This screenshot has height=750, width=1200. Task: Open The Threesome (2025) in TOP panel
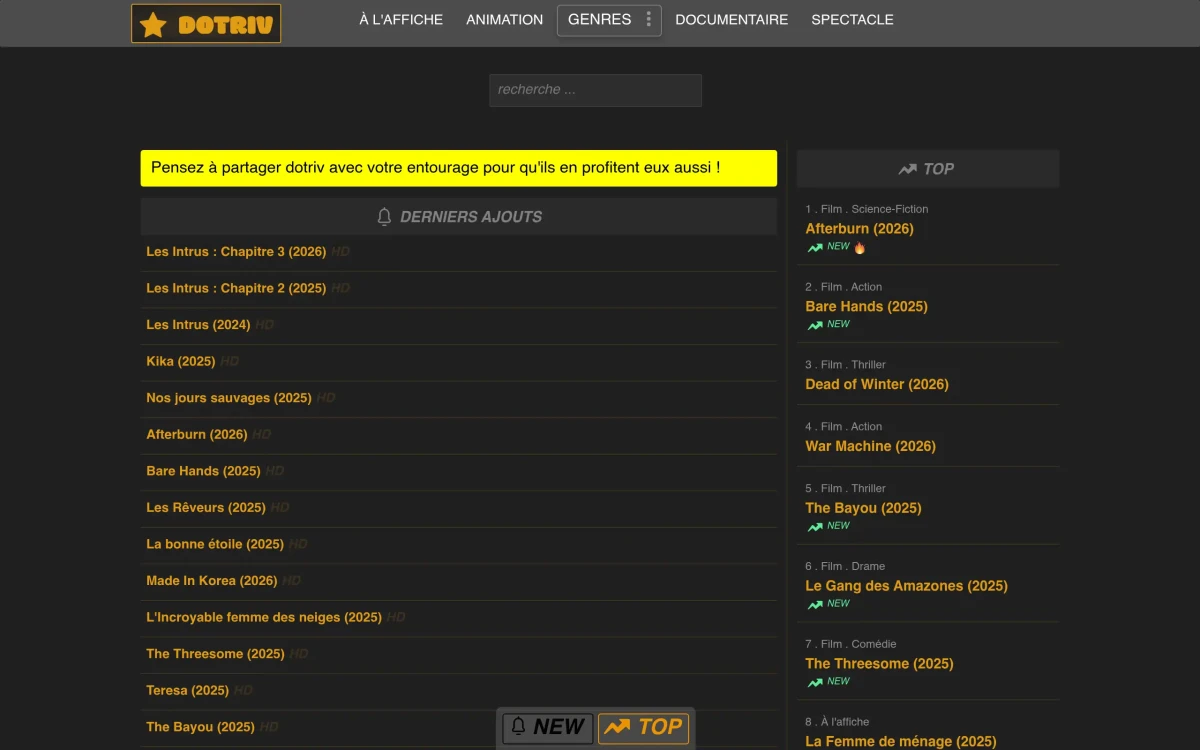(x=879, y=664)
